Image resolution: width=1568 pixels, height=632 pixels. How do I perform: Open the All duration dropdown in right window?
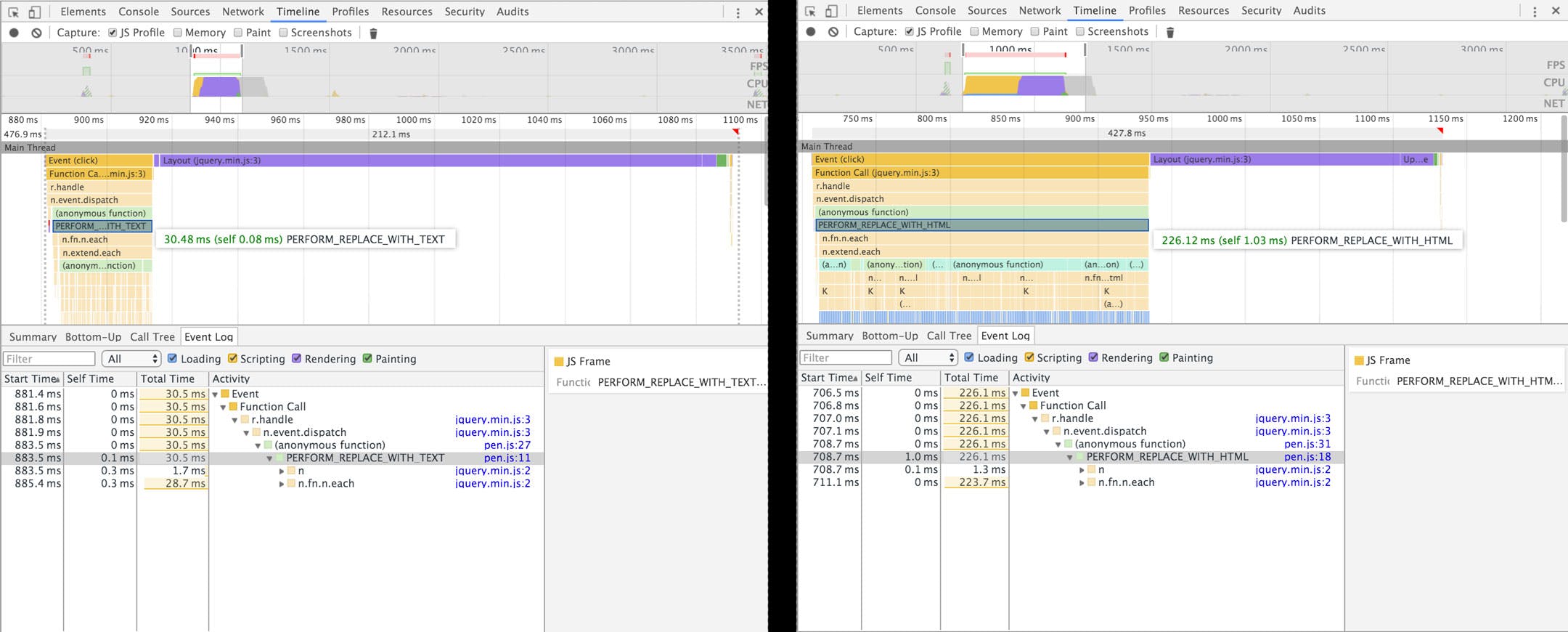click(x=928, y=357)
